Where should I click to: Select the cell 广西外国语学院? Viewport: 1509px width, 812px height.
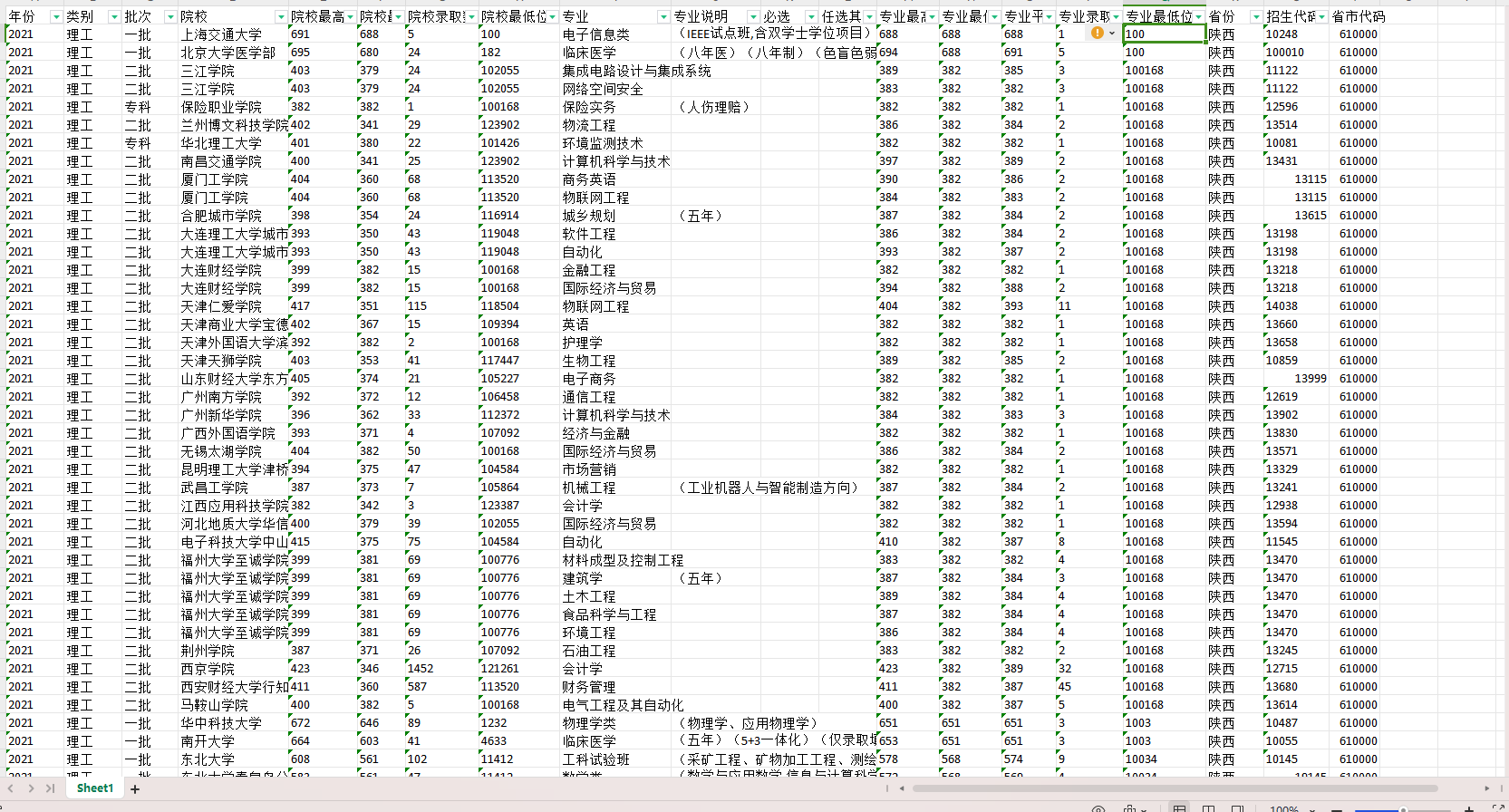[x=233, y=433]
